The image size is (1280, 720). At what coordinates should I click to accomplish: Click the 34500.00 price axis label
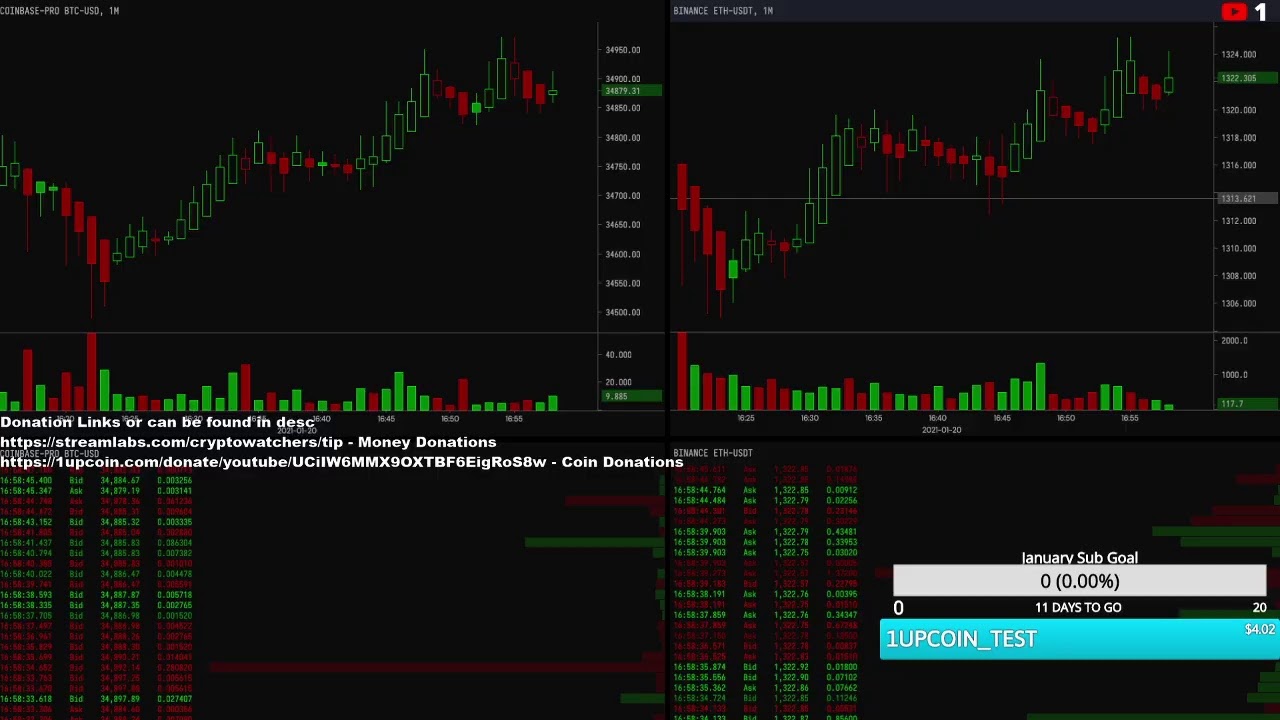pos(623,312)
